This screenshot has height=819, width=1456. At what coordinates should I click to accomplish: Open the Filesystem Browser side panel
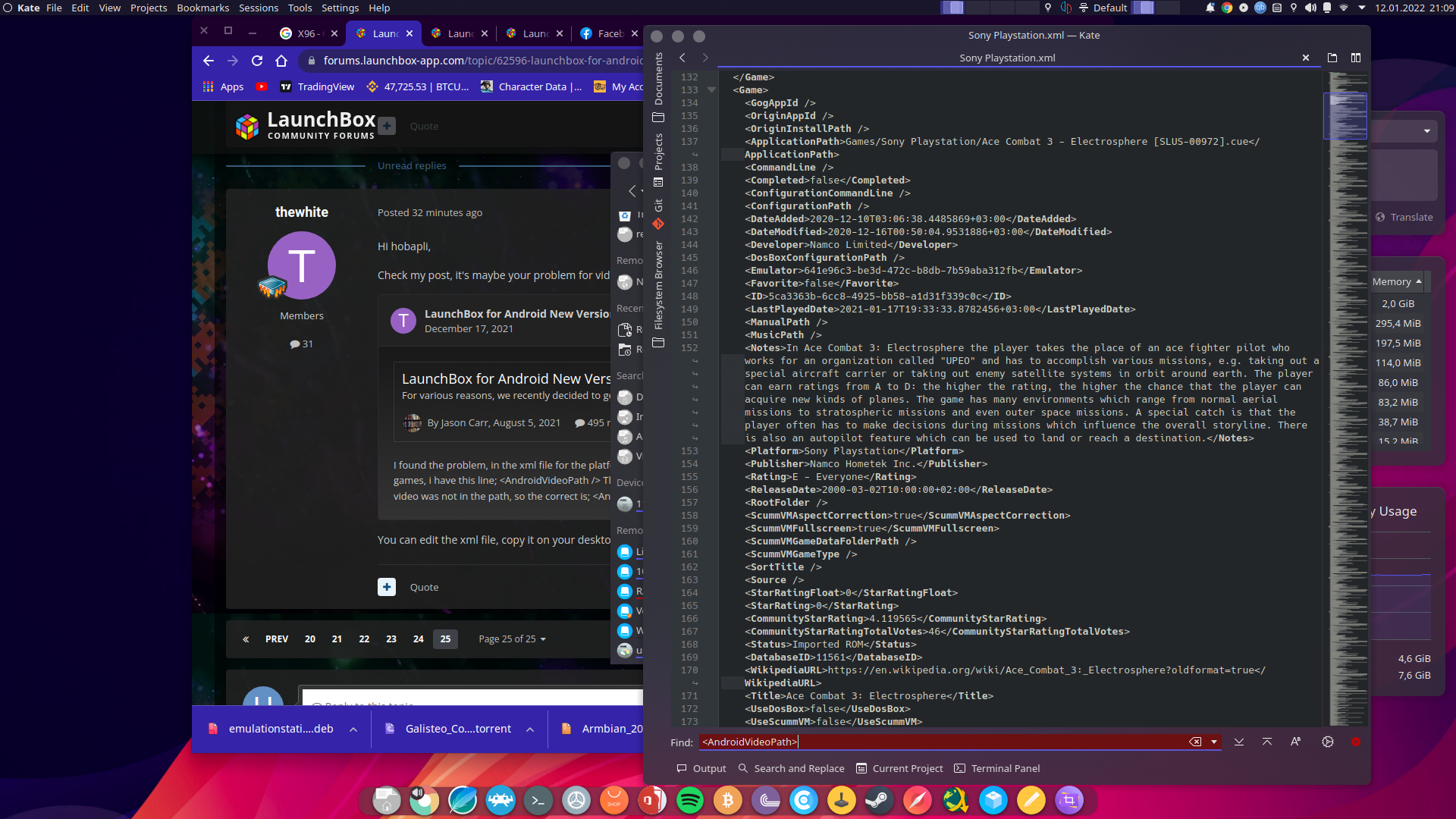tap(658, 294)
